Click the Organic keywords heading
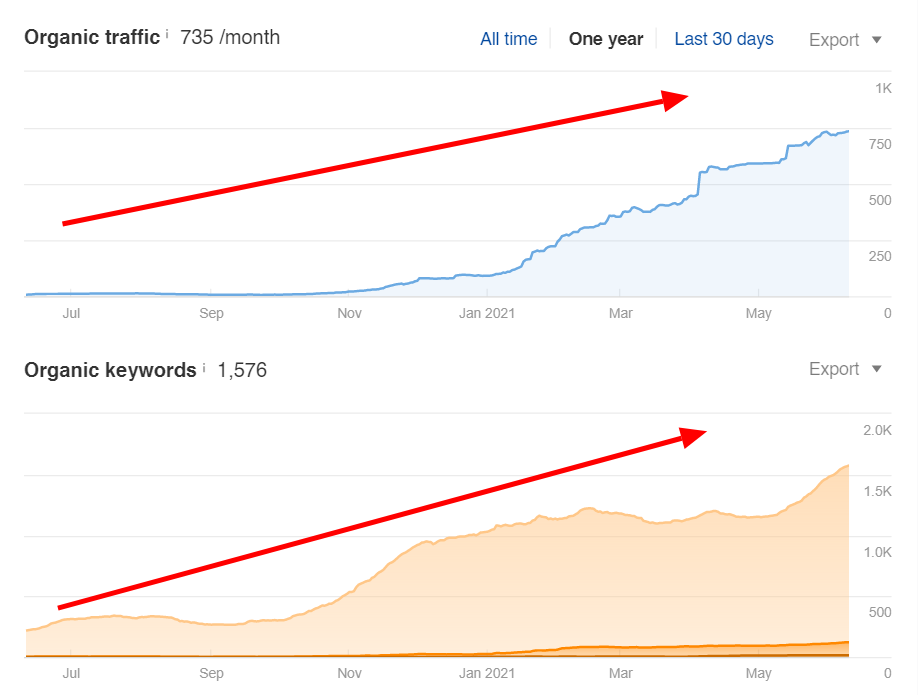Screen dimensions: 918x695 point(110,371)
